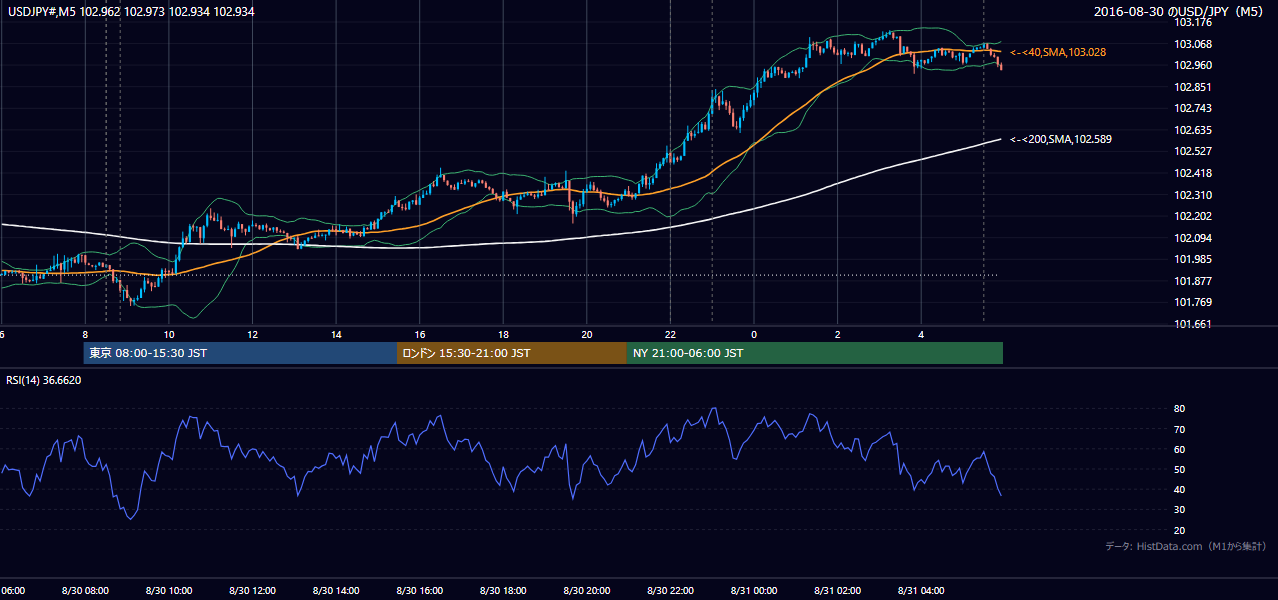Click the RSI scale value 80
Screen dimensions: 1278x600
(x=1180, y=409)
